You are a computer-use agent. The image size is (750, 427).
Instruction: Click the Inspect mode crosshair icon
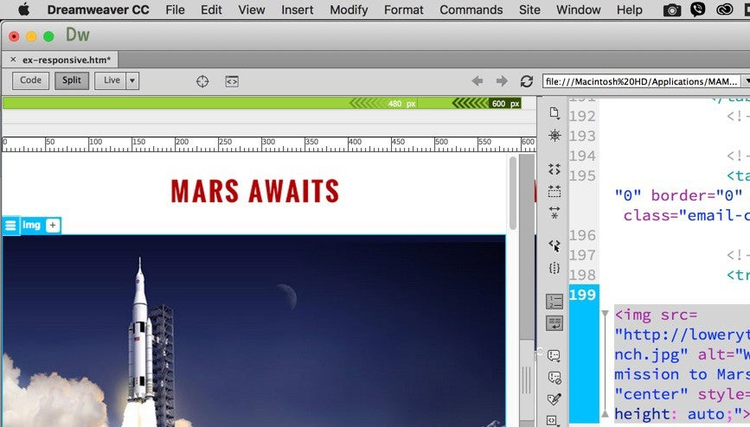pos(202,81)
